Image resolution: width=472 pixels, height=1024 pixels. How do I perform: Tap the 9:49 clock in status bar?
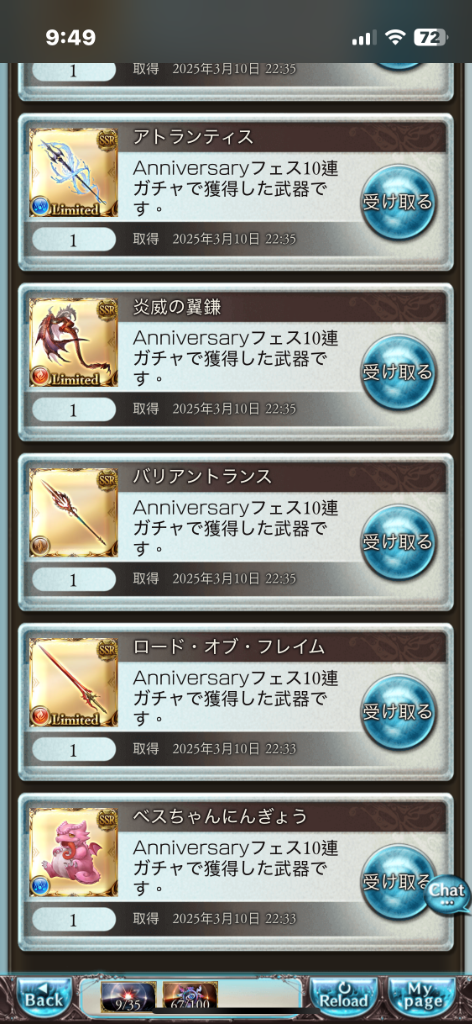[x=71, y=38]
